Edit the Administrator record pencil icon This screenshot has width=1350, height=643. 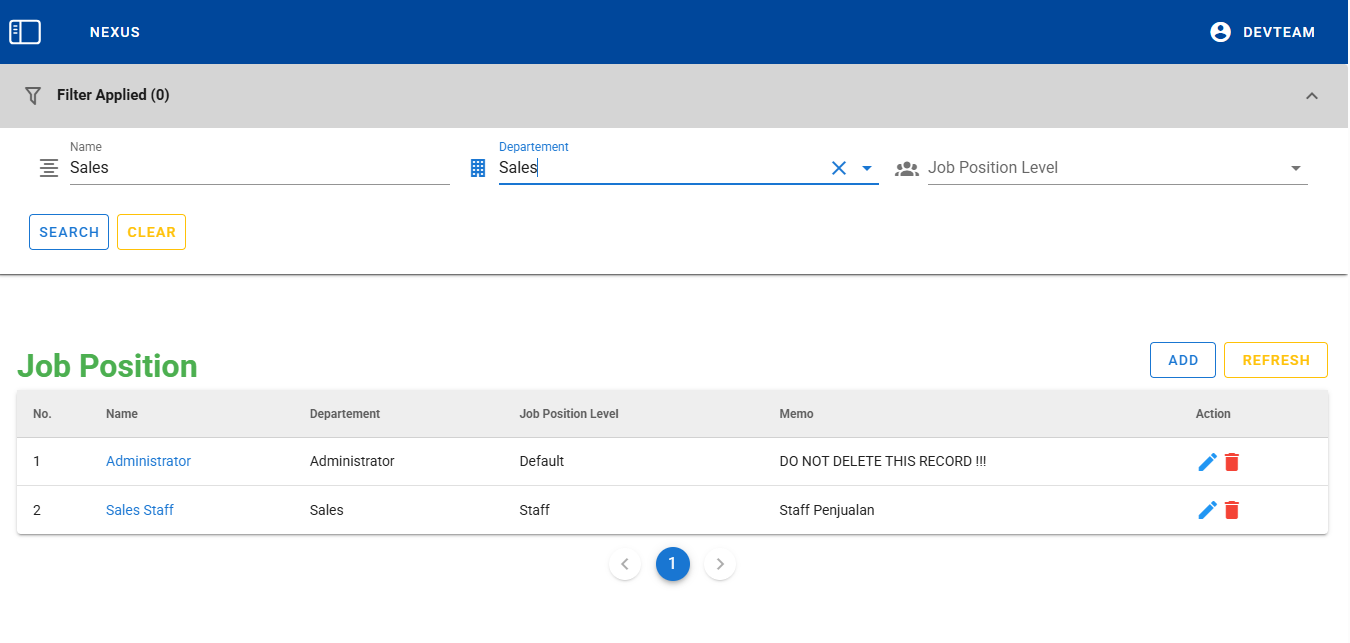(1207, 462)
